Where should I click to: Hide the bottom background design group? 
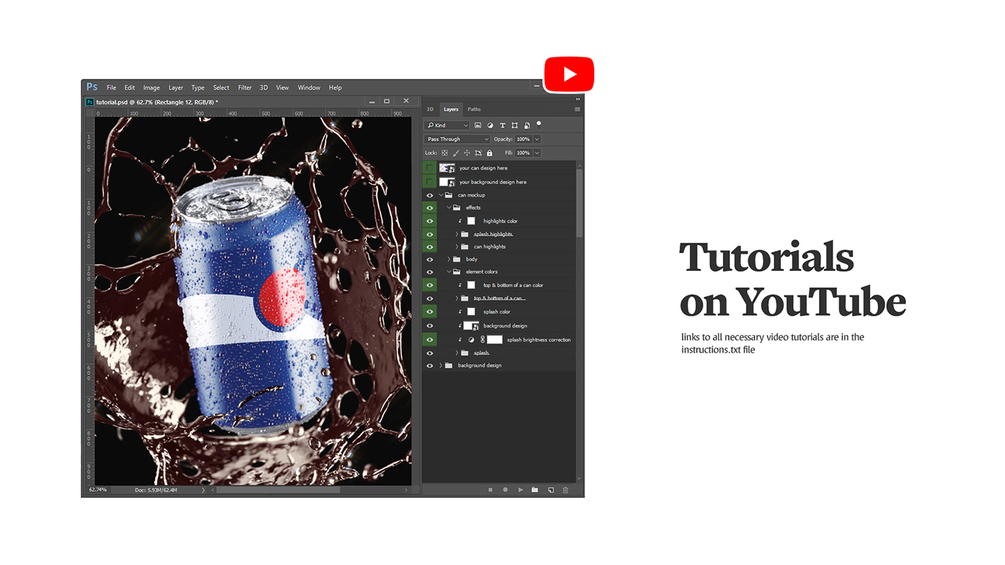[x=429, y=366]
